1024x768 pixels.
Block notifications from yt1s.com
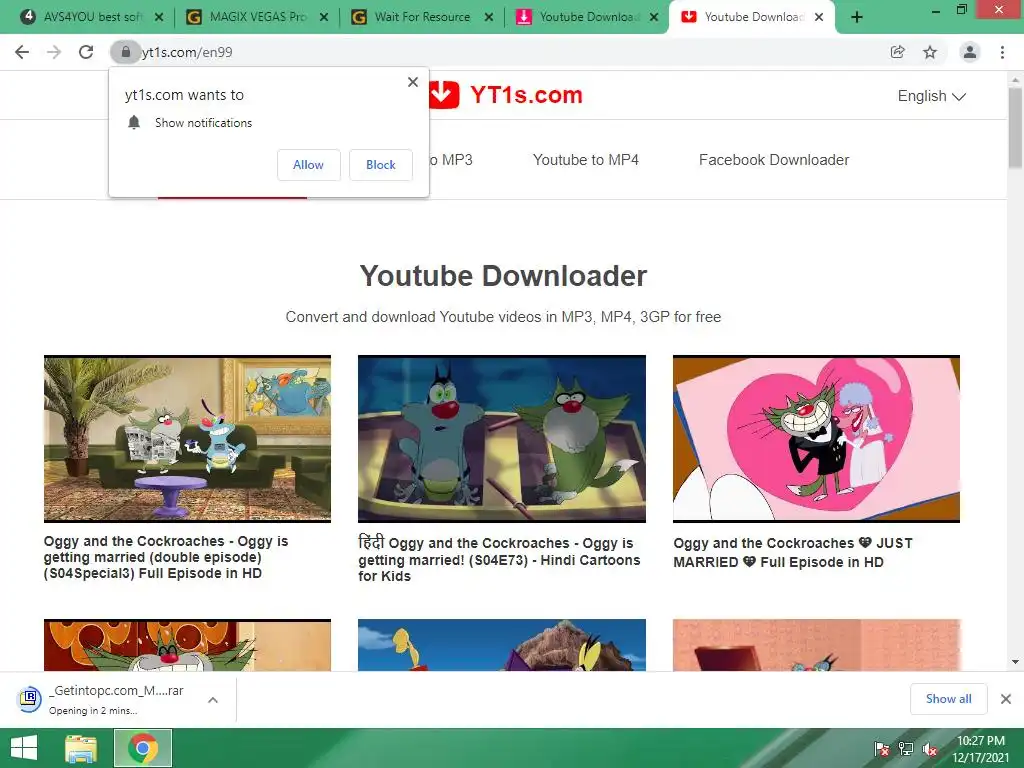pos(381,165)
